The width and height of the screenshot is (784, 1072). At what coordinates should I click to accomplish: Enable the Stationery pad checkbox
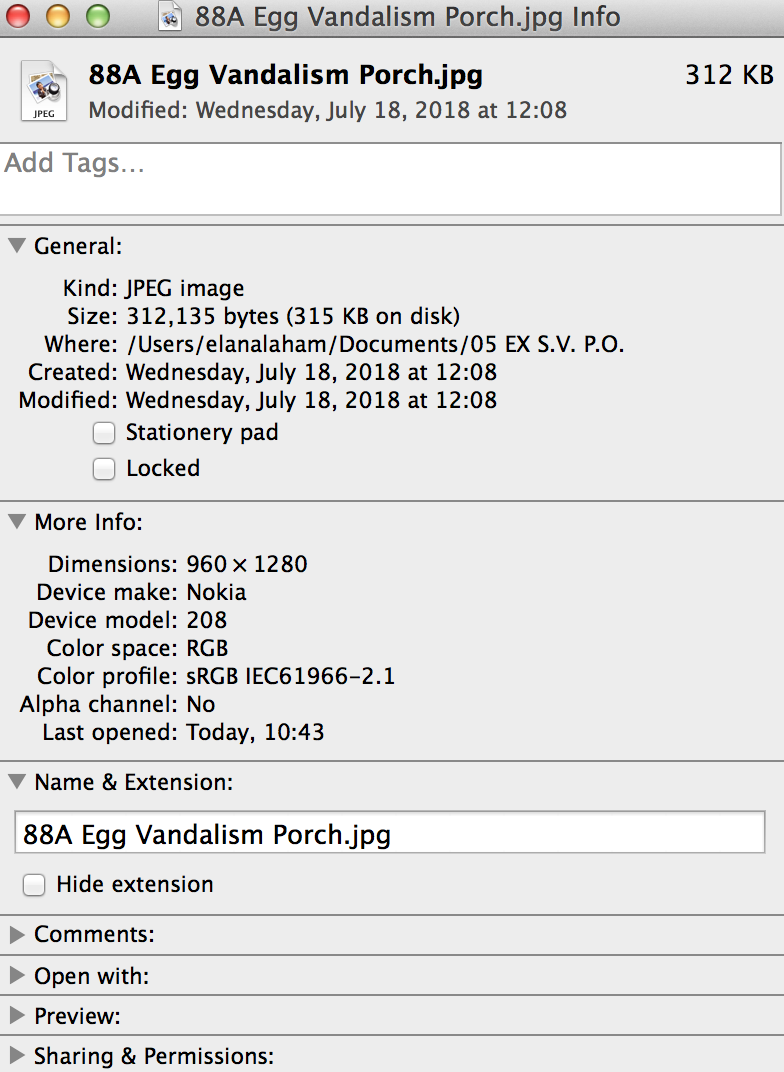point(104,433)
